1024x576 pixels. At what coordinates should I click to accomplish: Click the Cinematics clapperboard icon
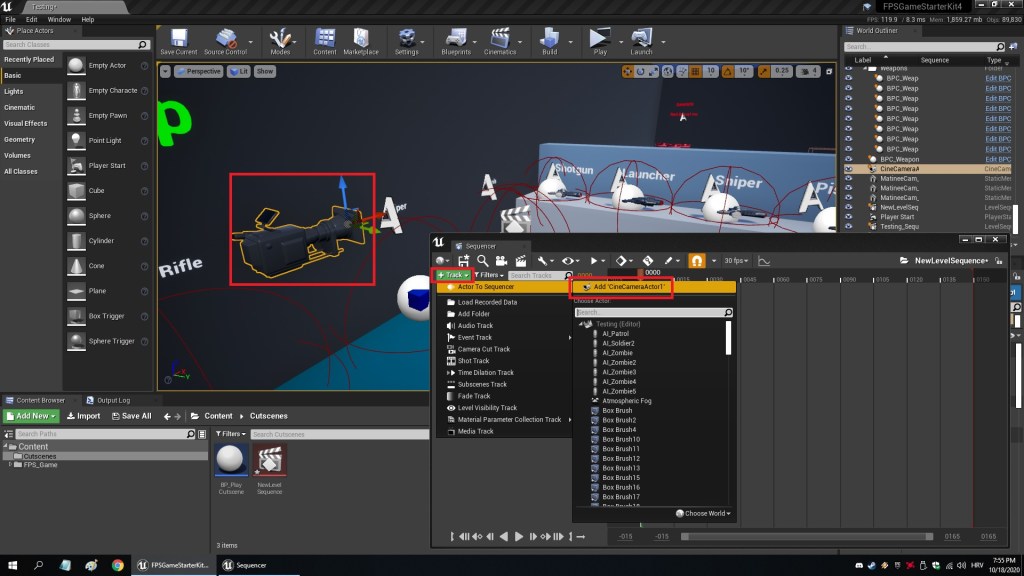pyautogui.click(x=500, y=39)
